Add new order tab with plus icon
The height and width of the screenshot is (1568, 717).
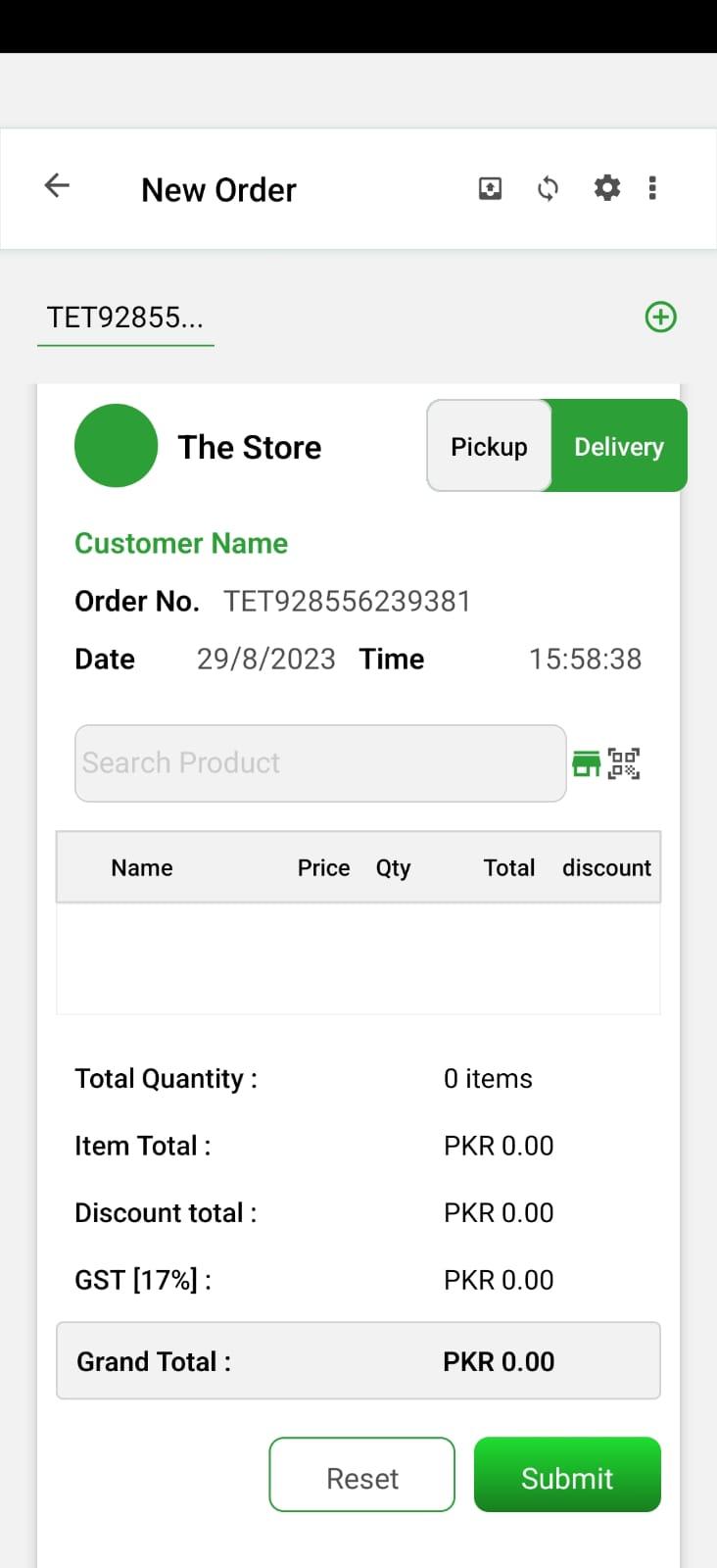[x=661, y=317]
